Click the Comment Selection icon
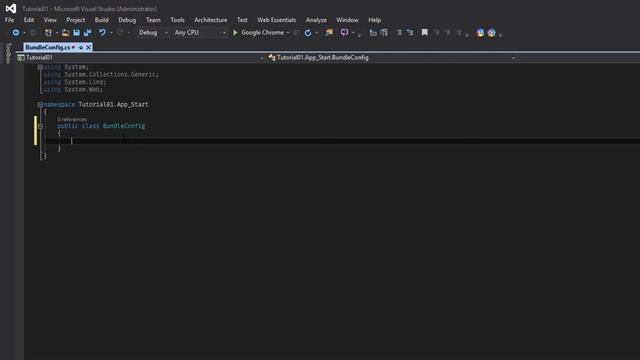The width and height of the screenshot is (640, 360). click(399, 33)
